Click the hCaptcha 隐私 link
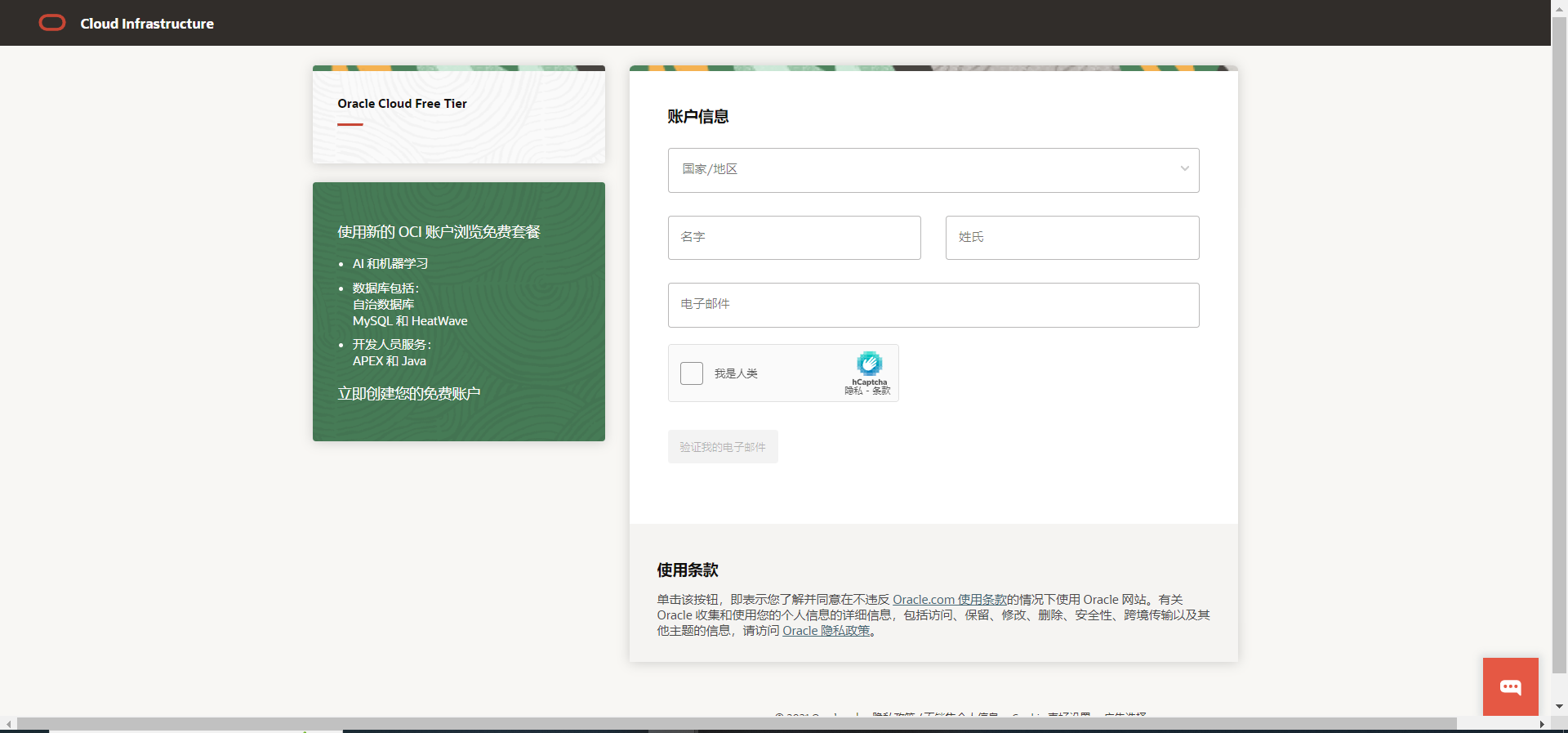The image size is (1568, 733). pyautogui.click(x=853, y=391)
